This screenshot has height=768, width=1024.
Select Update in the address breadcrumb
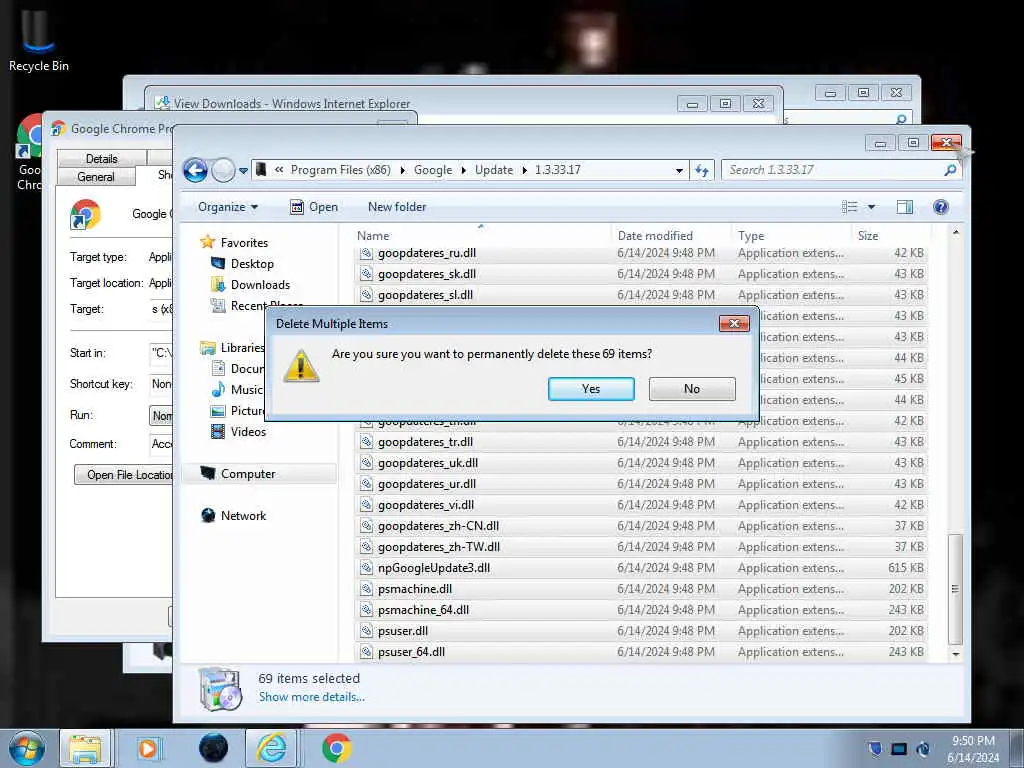click(494, 170)
